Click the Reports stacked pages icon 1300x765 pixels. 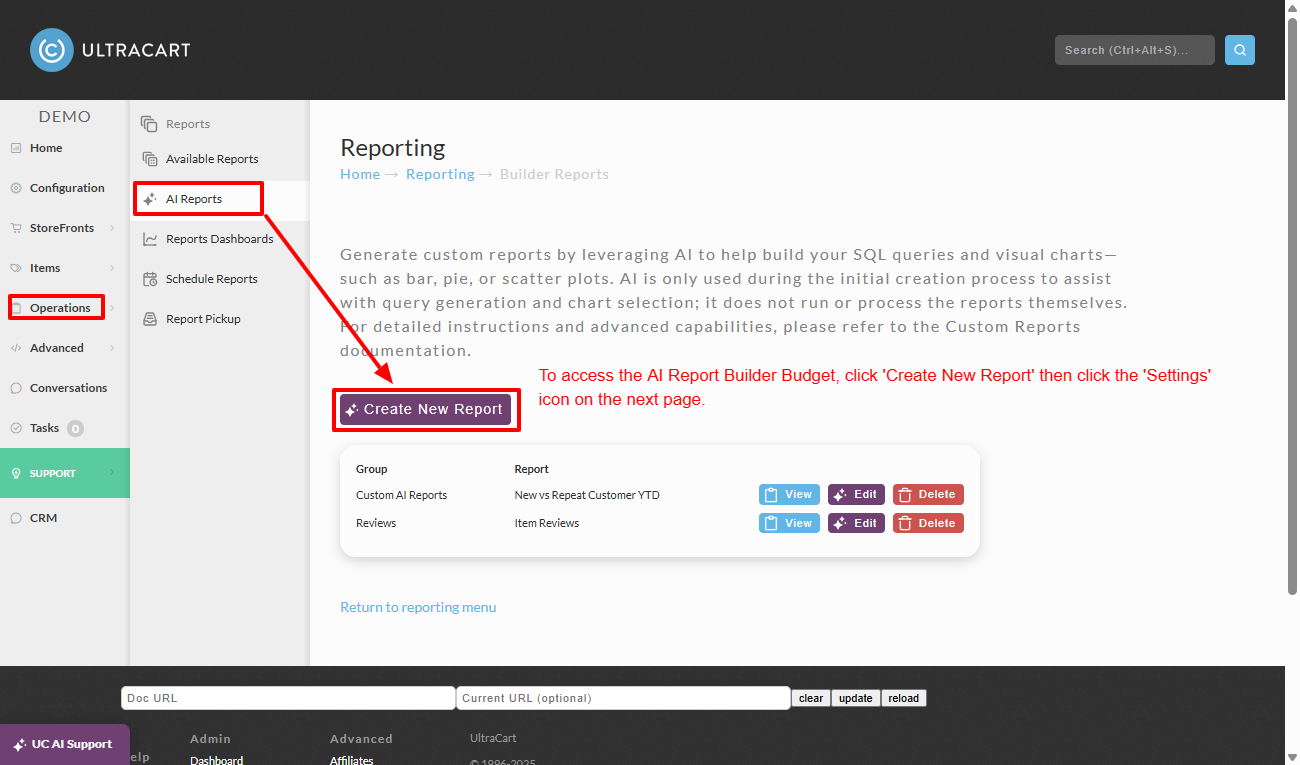click(149, 124)
